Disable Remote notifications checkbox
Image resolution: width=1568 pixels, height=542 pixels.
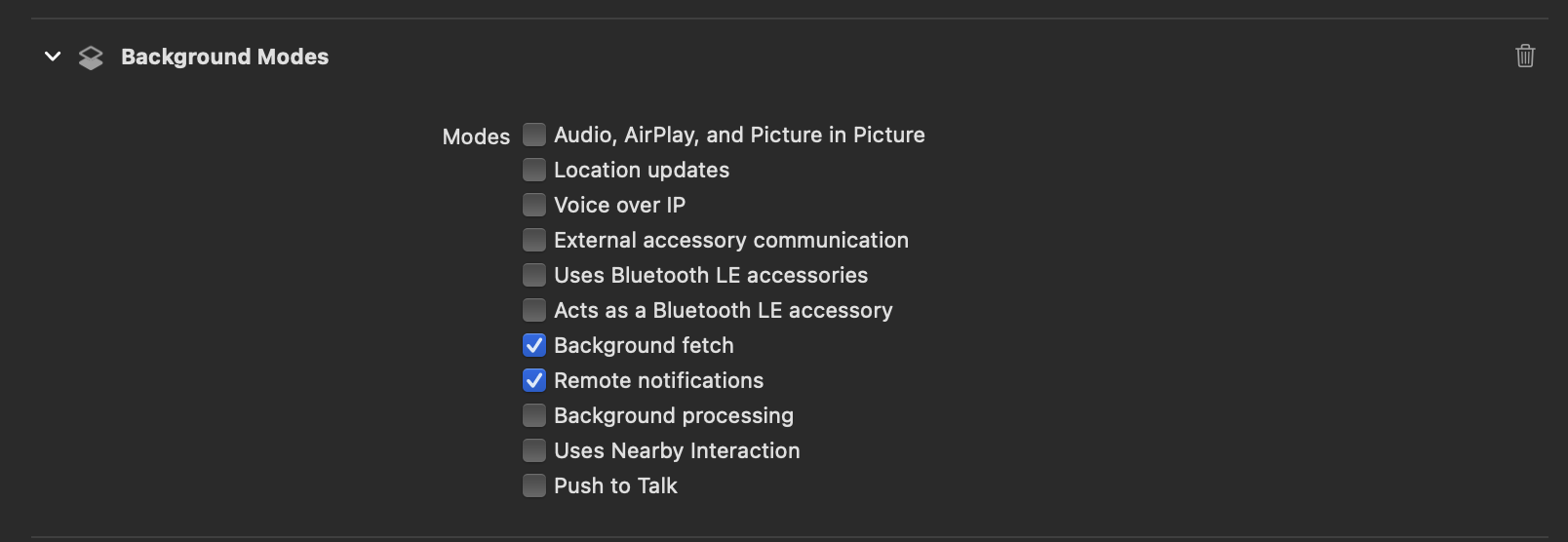click(x=534, y=380)
